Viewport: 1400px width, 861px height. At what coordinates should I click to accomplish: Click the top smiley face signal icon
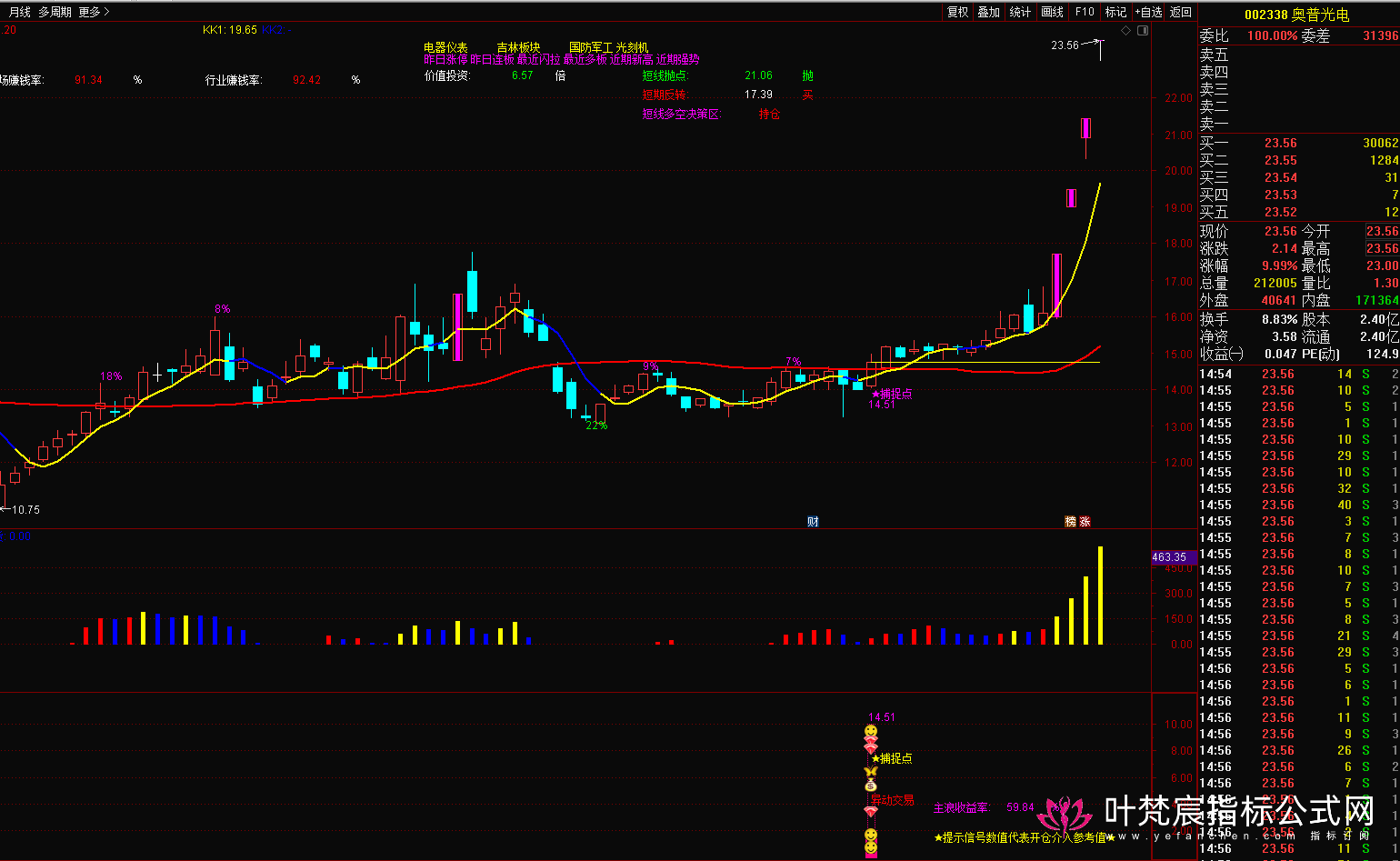click(x=871, y=731)
